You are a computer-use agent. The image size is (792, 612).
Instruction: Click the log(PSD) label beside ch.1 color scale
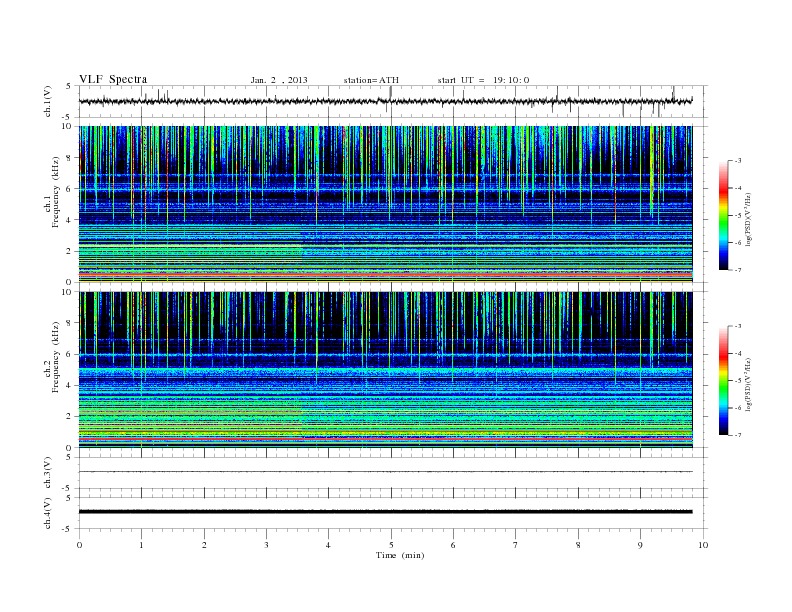click(x=749, y=218)
